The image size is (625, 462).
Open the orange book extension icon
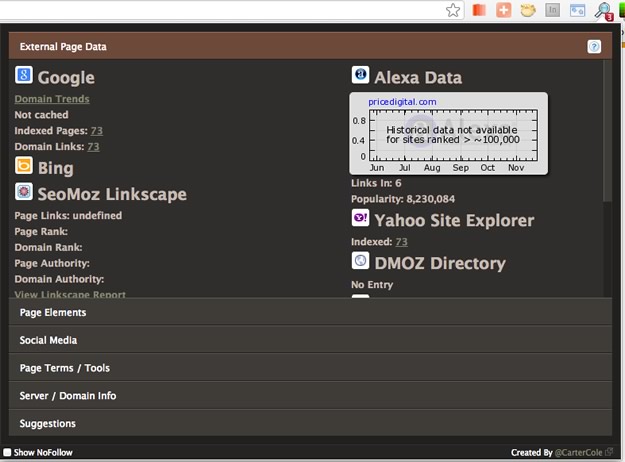click(479, 10)
